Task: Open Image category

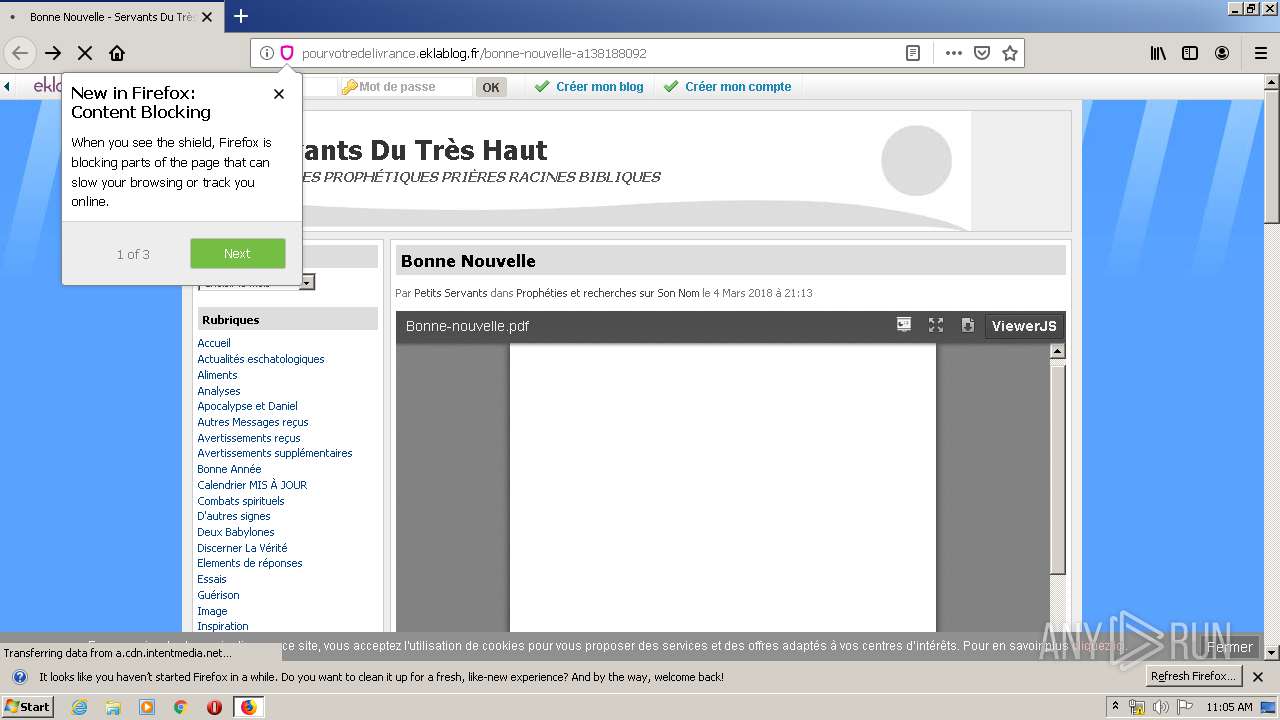Action: coord(212,611)
